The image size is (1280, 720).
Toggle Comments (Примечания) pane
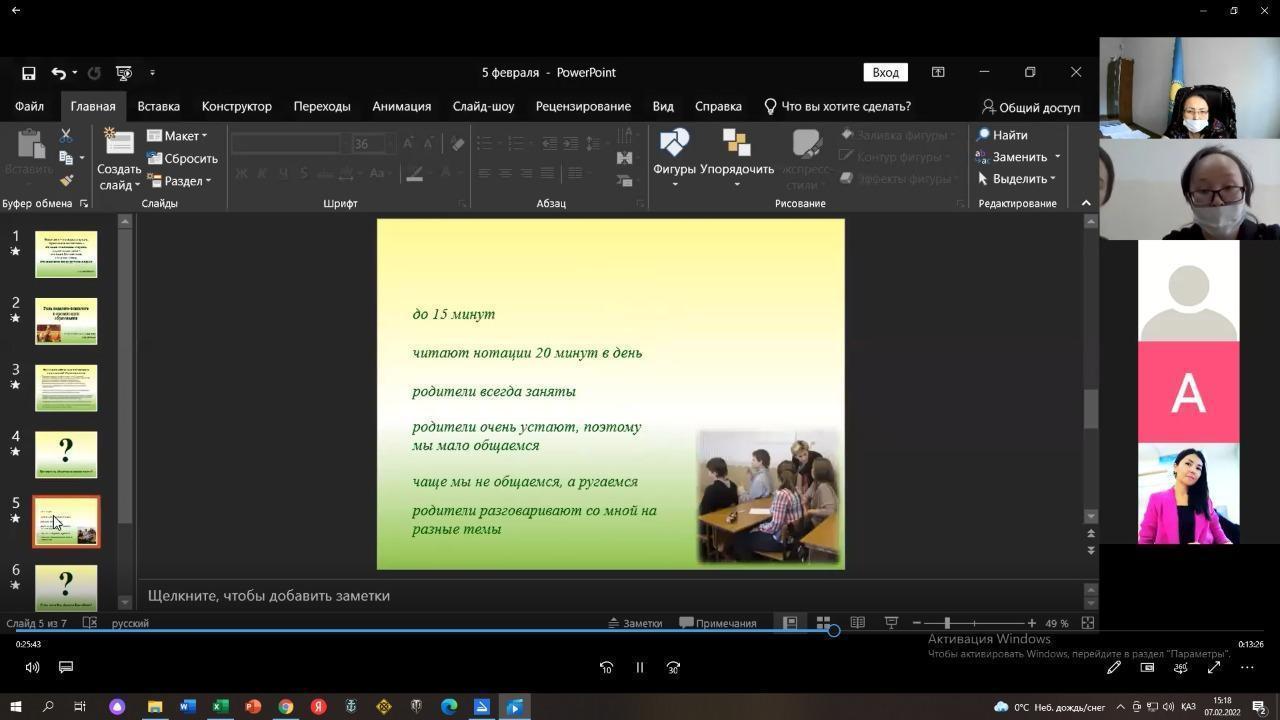(x=718, y=623)
